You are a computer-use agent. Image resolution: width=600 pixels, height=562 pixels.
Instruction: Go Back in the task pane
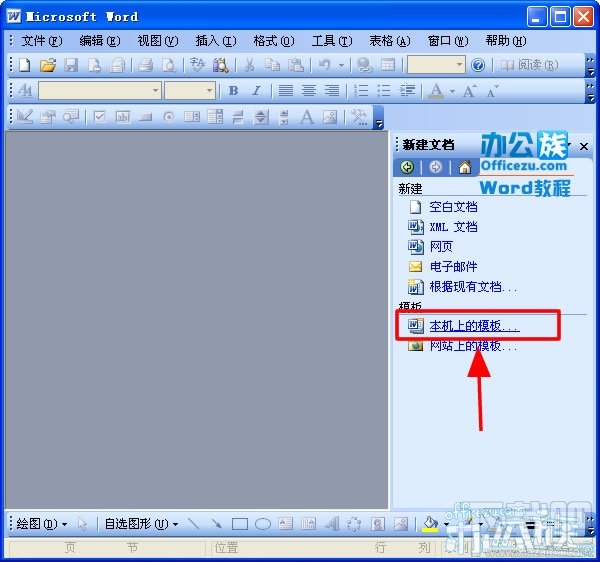(407, 167)
